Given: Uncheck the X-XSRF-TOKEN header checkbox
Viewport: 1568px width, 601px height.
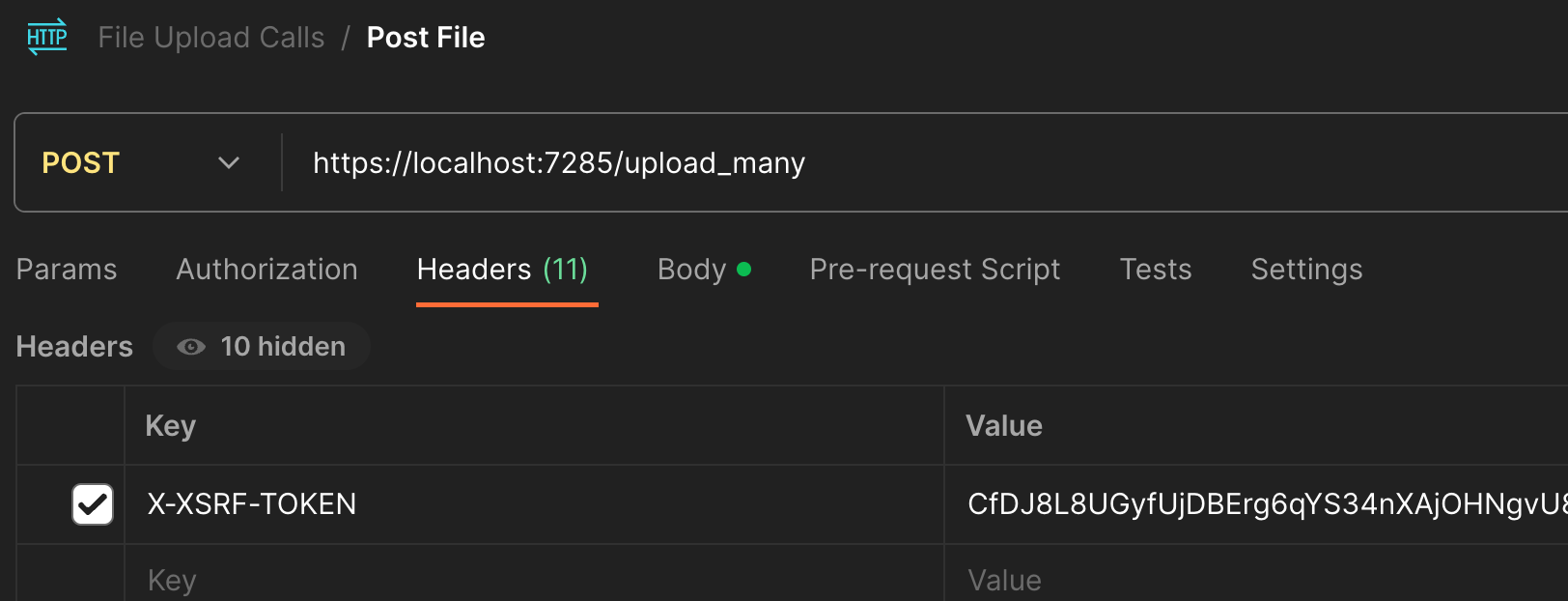Looking at the screenshot, I should pos(93,504).
